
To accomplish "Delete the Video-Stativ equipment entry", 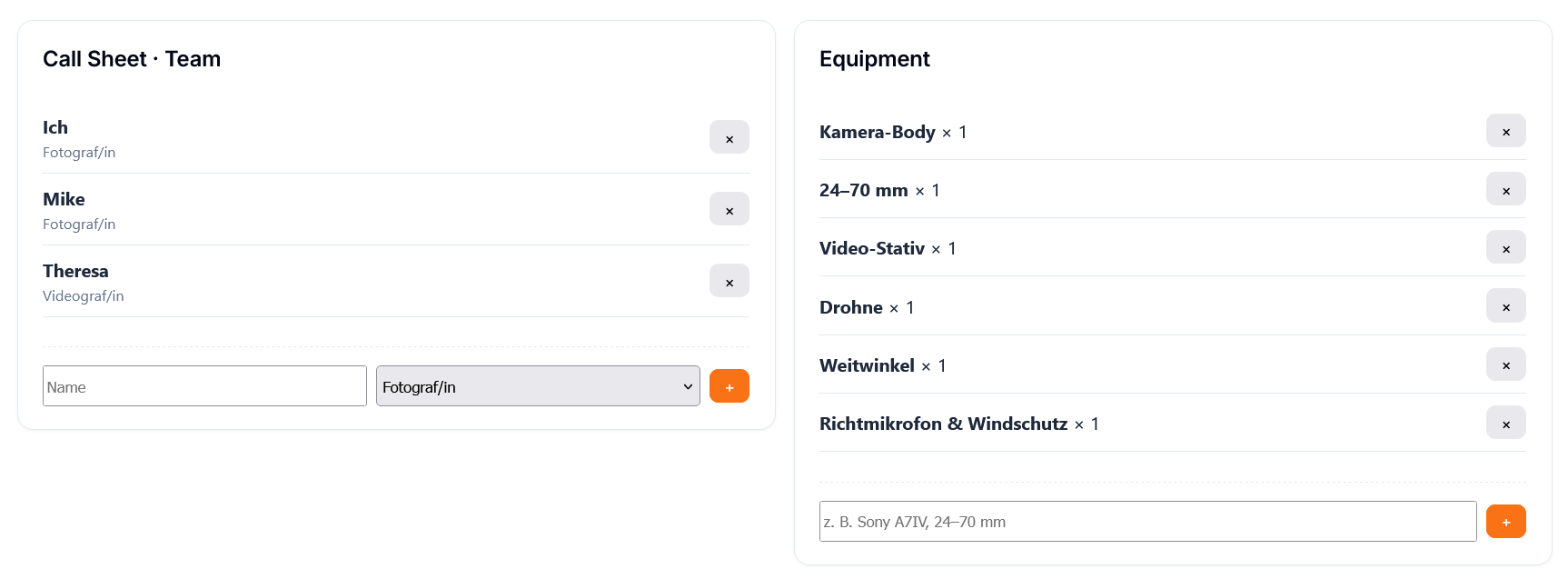I will tap(1505, 247).
